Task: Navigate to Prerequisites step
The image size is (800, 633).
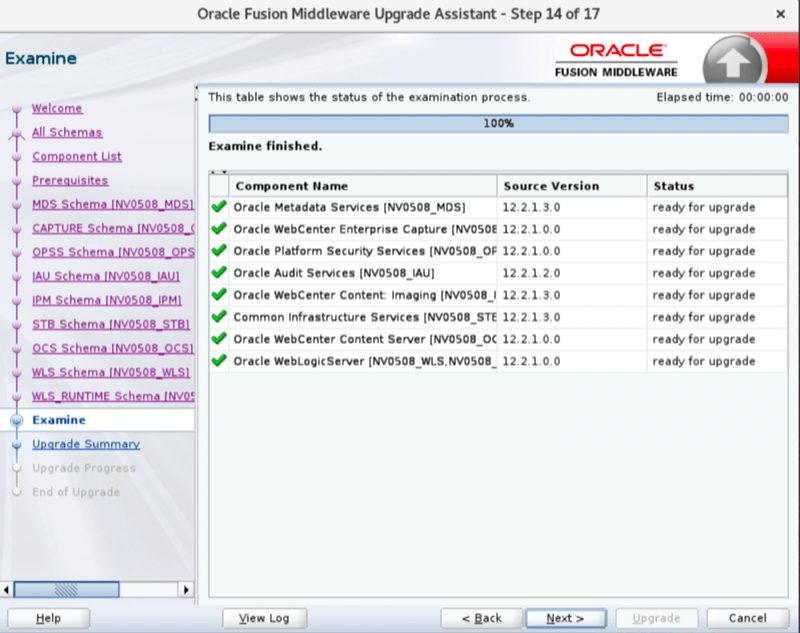Action: pyautogui.click(x=70, y=180)
